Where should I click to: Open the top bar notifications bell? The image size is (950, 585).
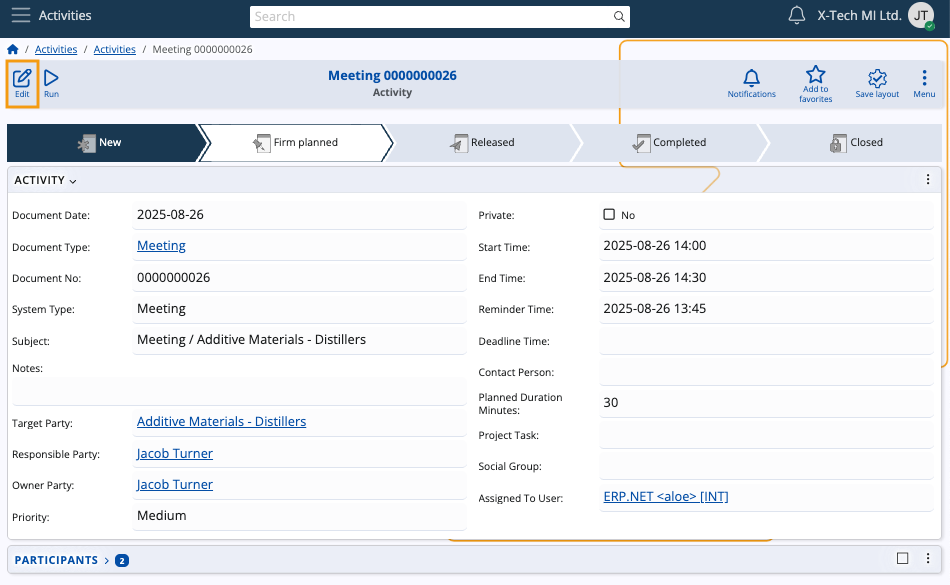[796, 15]
